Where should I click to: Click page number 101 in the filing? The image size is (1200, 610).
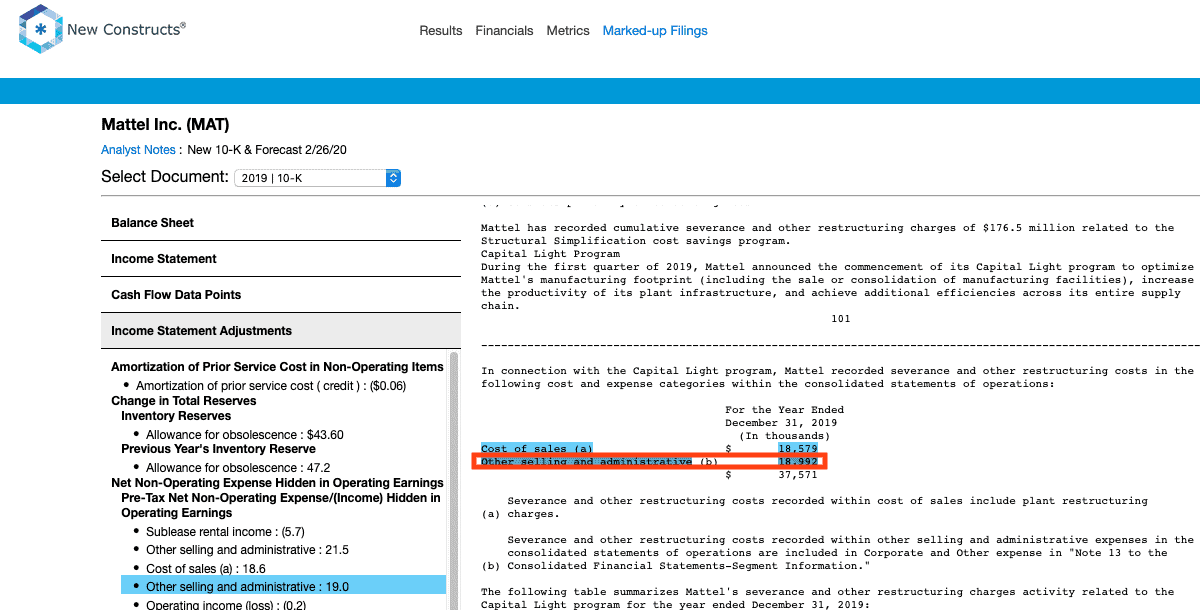click(x=840, y=319)
